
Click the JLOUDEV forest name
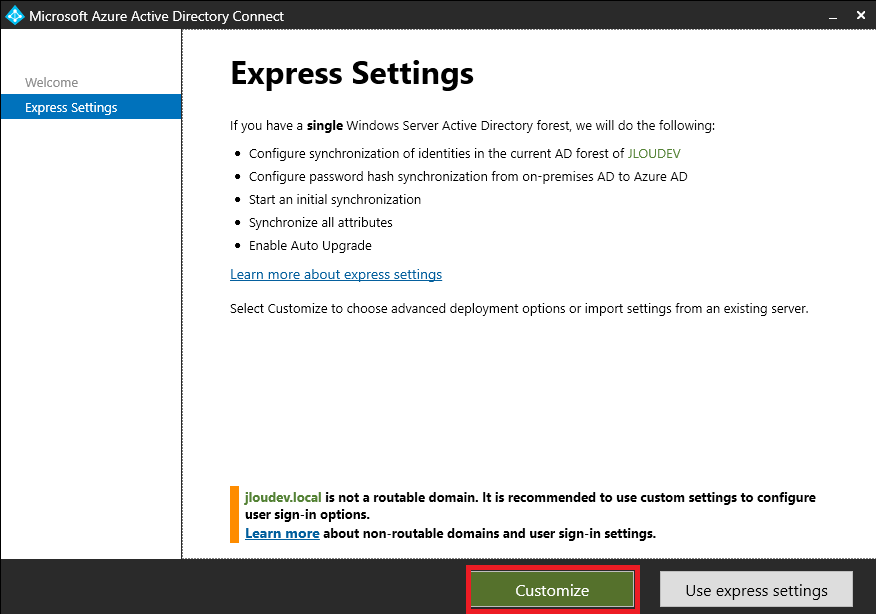654,154
